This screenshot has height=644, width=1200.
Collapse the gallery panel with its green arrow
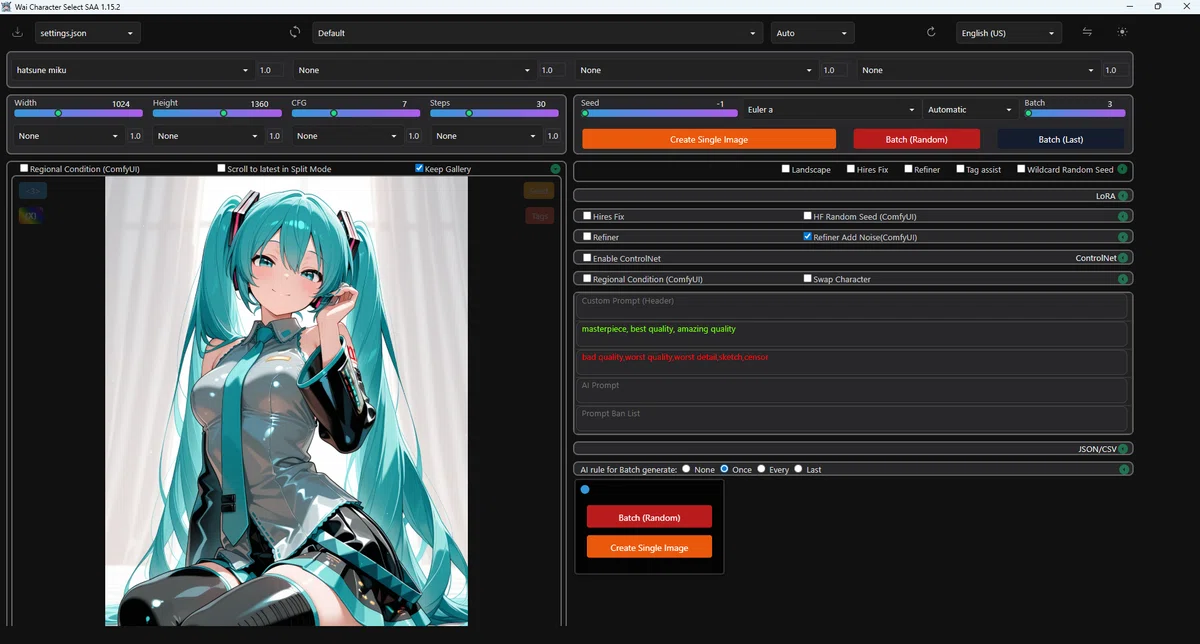tap(556, 169)
